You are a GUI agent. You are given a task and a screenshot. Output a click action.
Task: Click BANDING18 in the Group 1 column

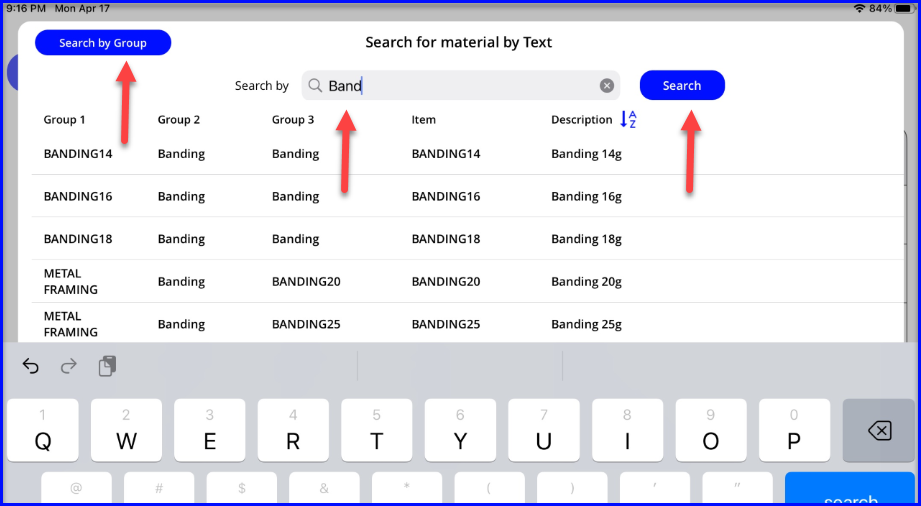point(78,239)
